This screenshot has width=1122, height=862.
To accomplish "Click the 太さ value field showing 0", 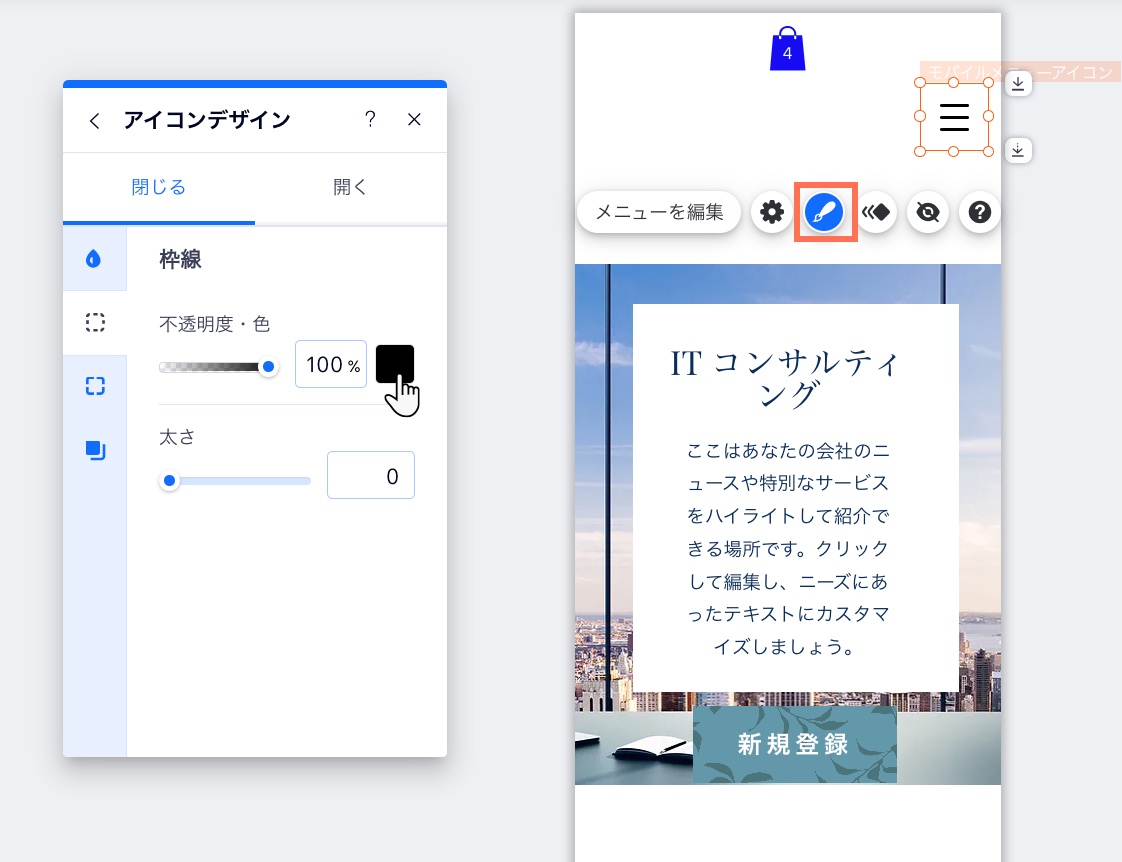I will 371,475.
